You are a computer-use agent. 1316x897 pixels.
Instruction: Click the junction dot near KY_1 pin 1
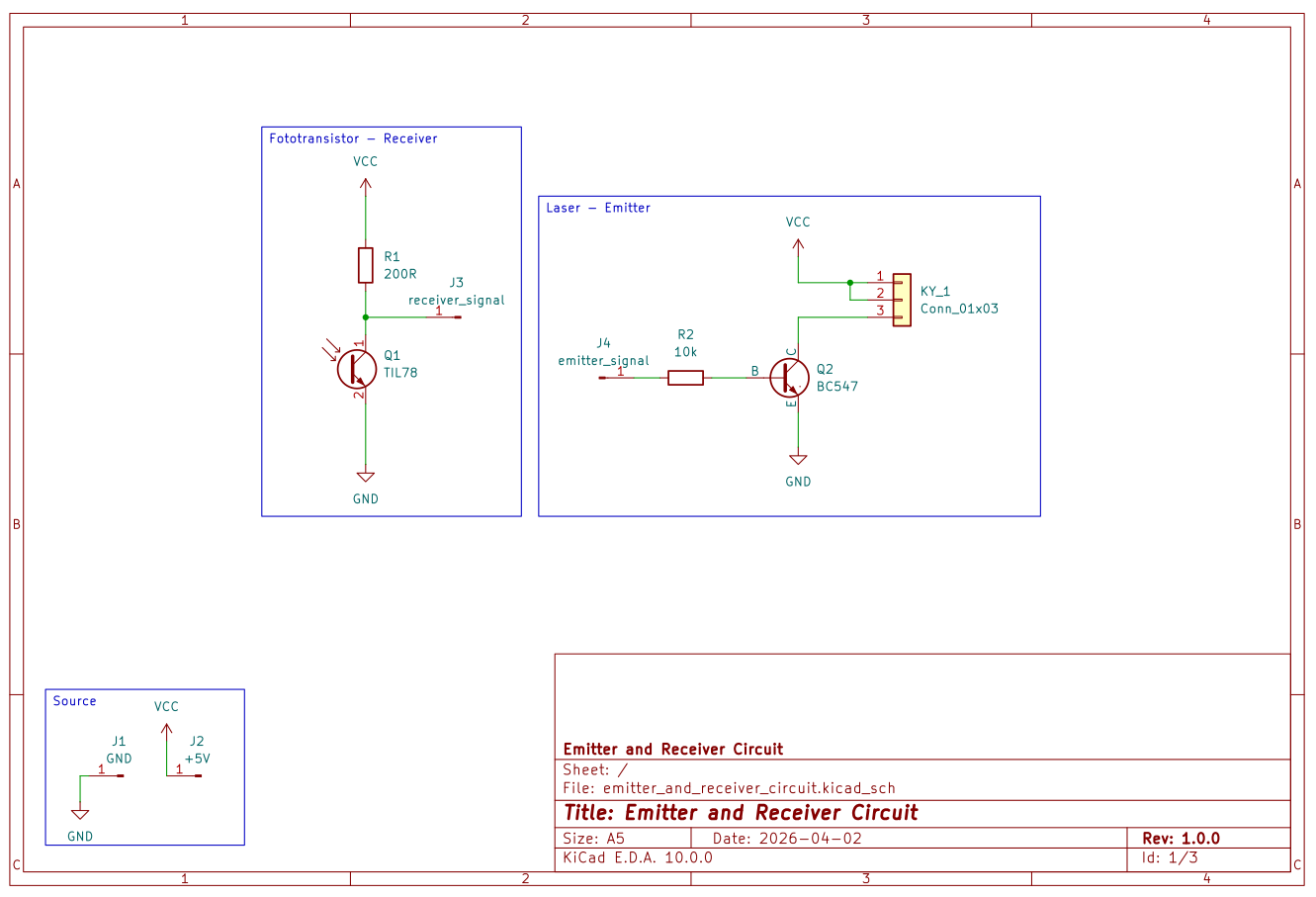tap(849, 282)
